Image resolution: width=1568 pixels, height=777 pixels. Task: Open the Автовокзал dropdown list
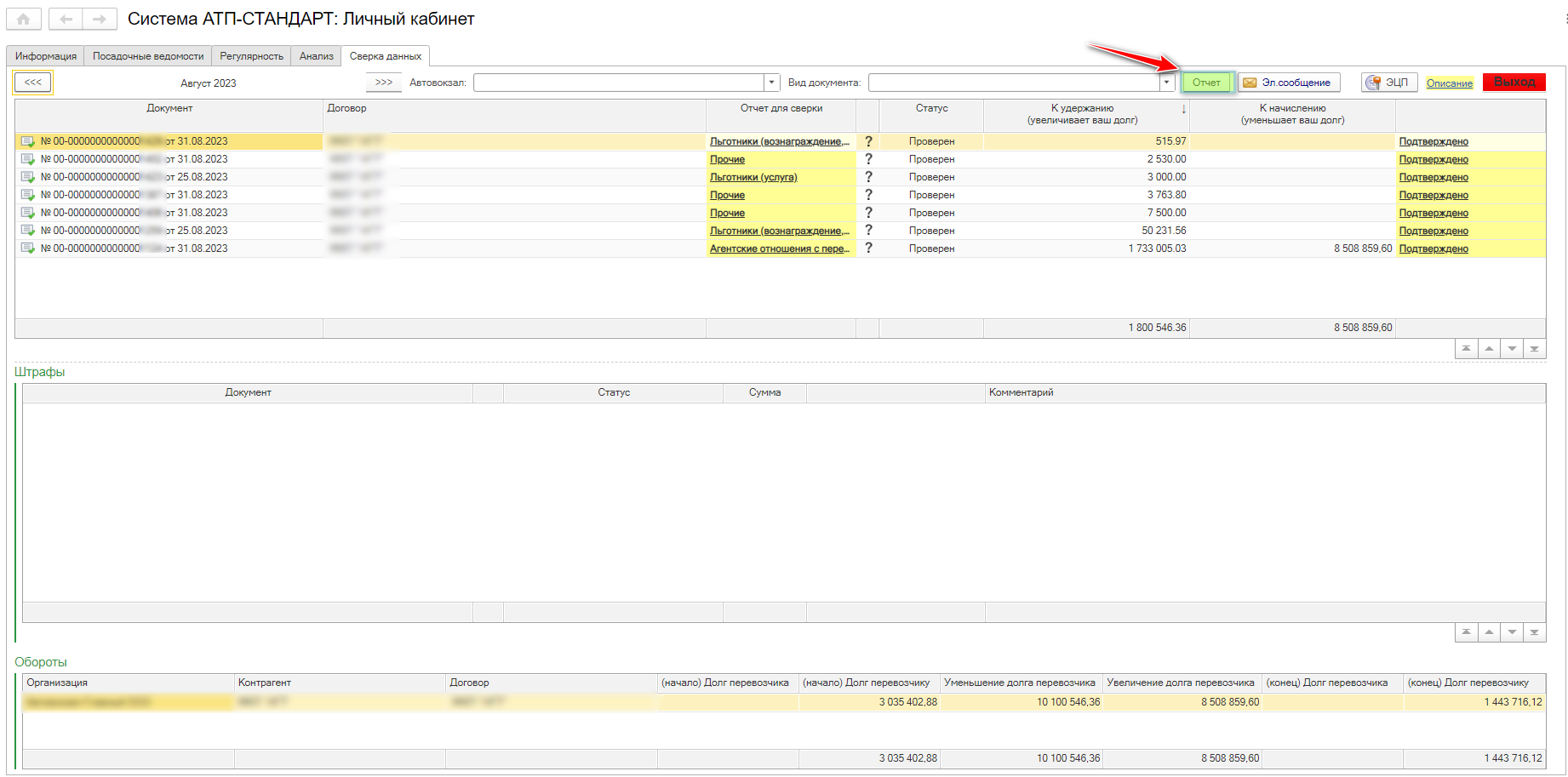click(x=771, y=83)
